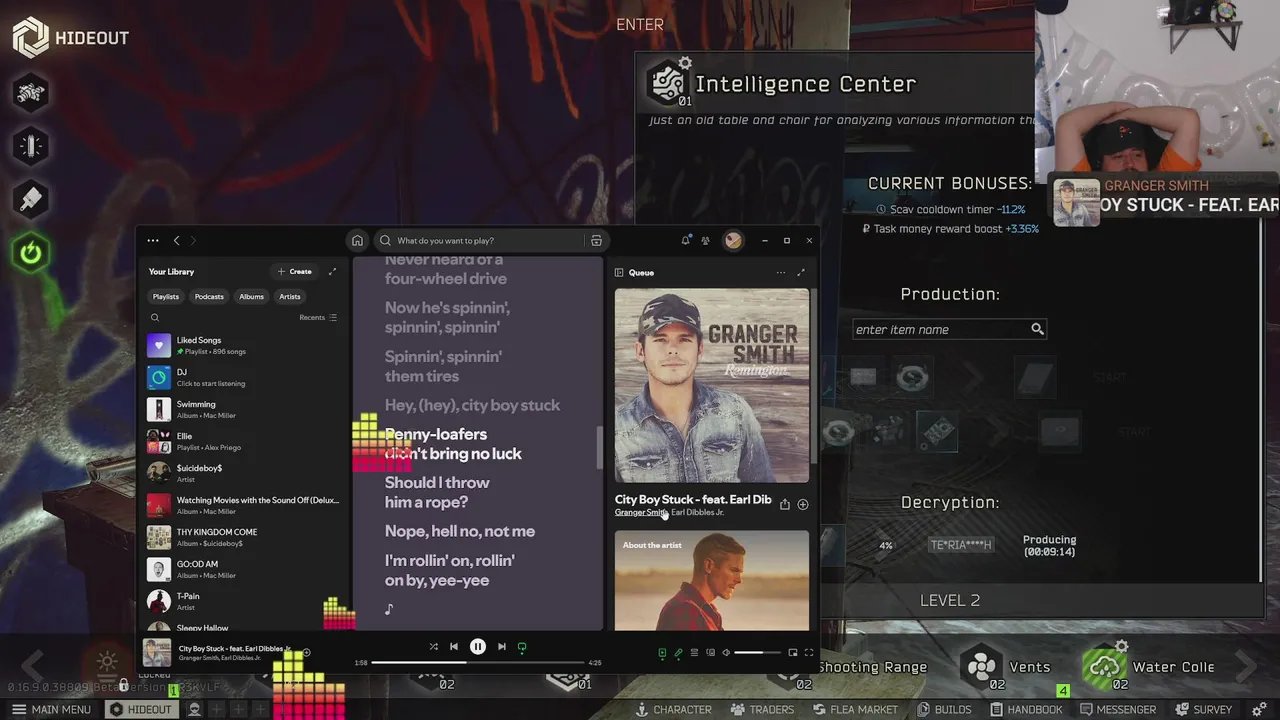The image size is (1280, 720).
Task: Seek on the song progress bar
Action: (478, 662)
